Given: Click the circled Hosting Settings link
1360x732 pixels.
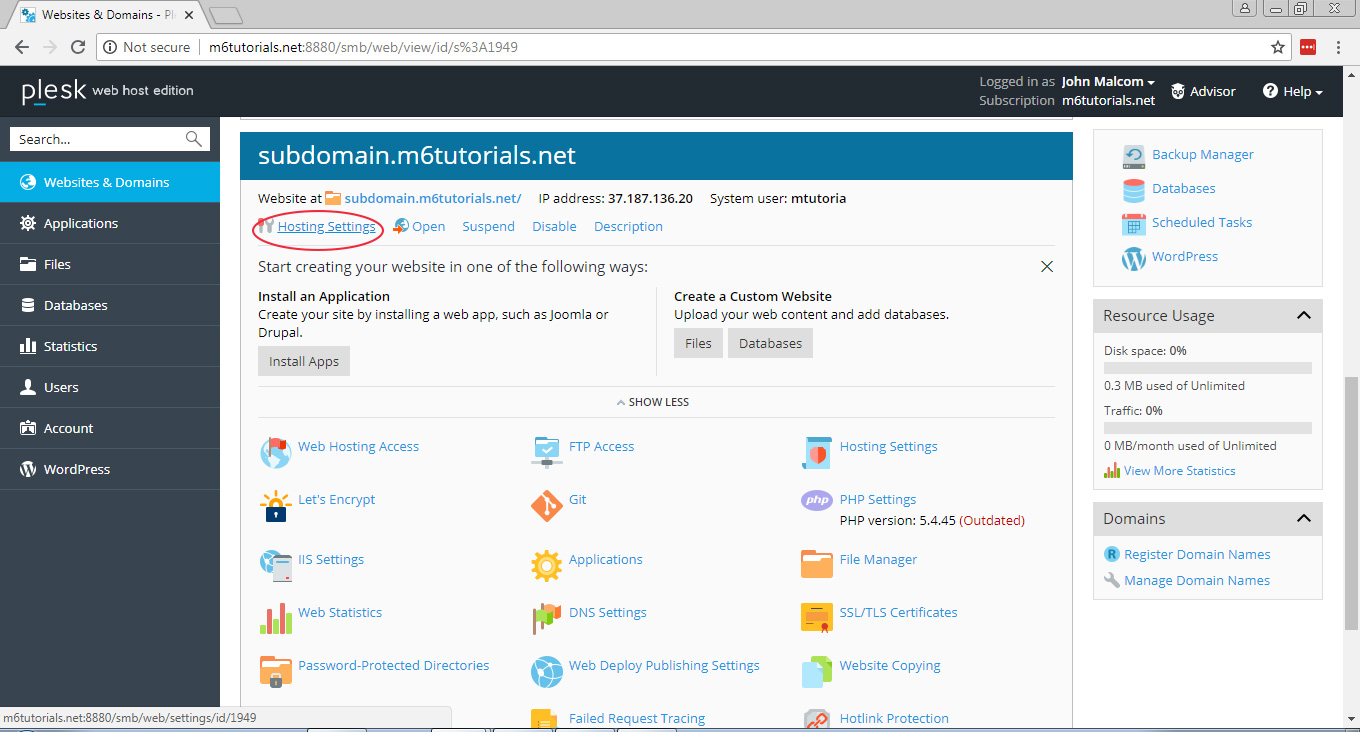Looking at the screenshot, I should click(327, 227).
